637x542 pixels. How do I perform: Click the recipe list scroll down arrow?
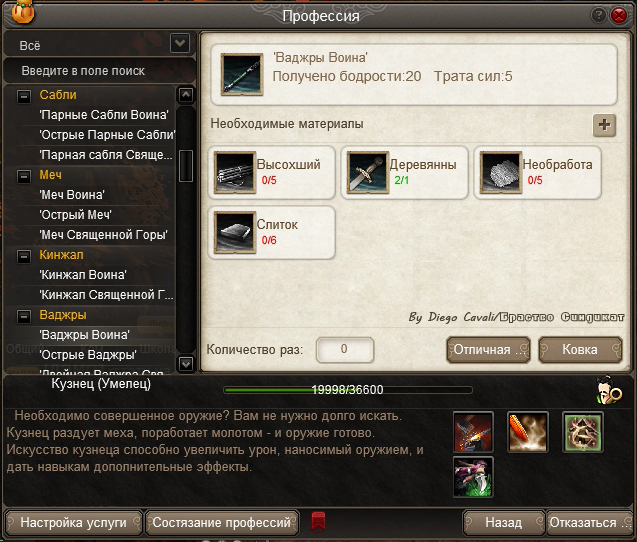pyautogui.click(x=186, y=364)
